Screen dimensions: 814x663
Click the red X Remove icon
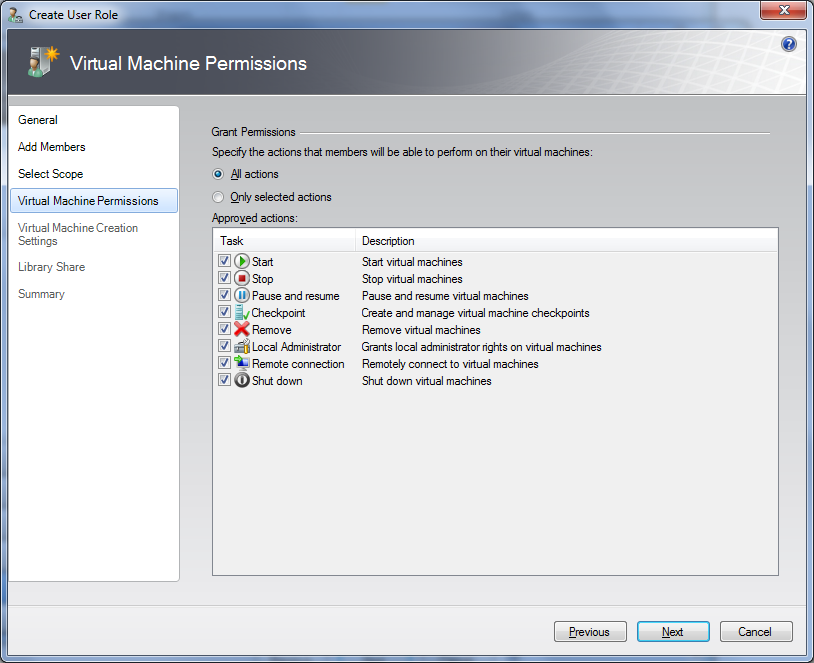(x=242, y=329)
